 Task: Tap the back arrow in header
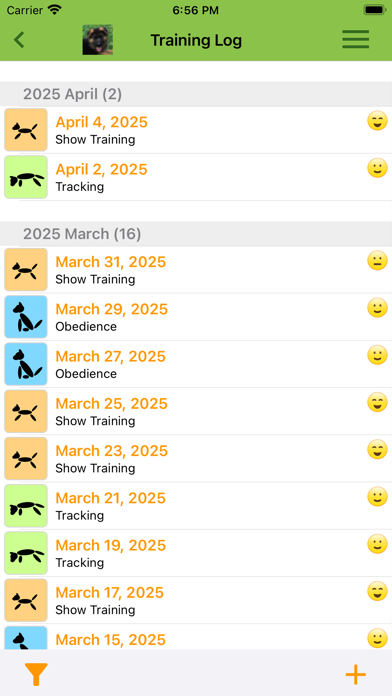tap(19, 40)
